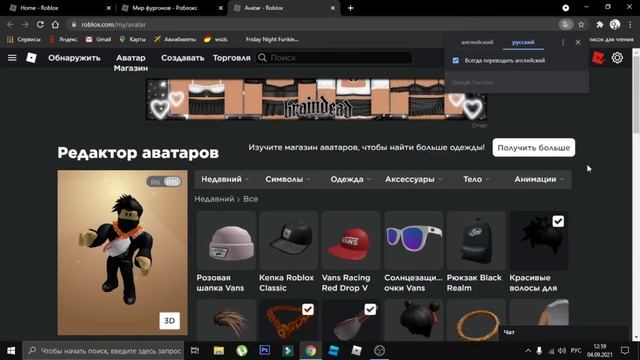The width and height of the screenshot is (640, 360).
Task: Click the search magnifier icon
Action: tap(262, 58)
